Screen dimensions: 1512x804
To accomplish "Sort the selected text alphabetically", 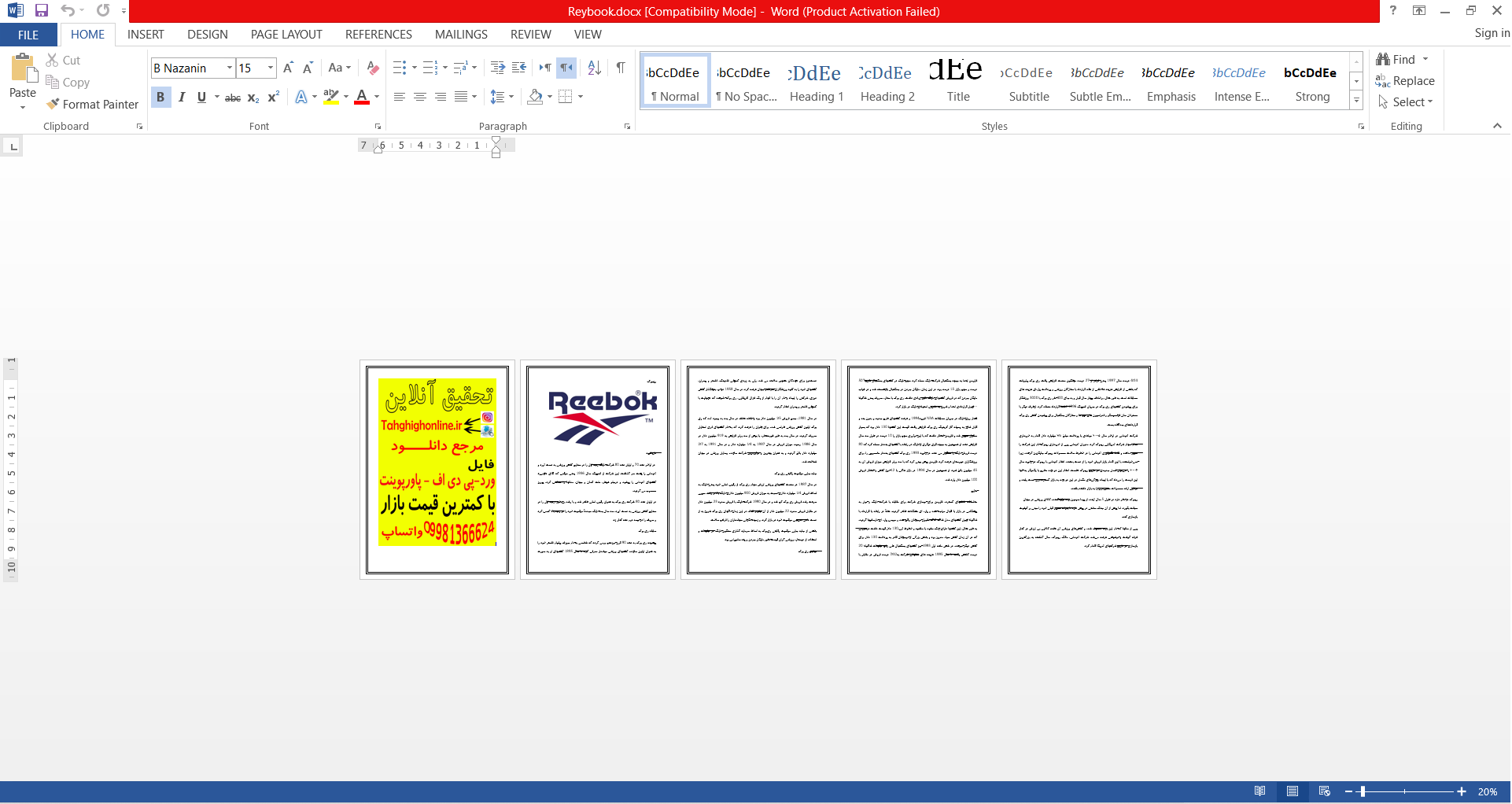I will (x=595, y=68).
